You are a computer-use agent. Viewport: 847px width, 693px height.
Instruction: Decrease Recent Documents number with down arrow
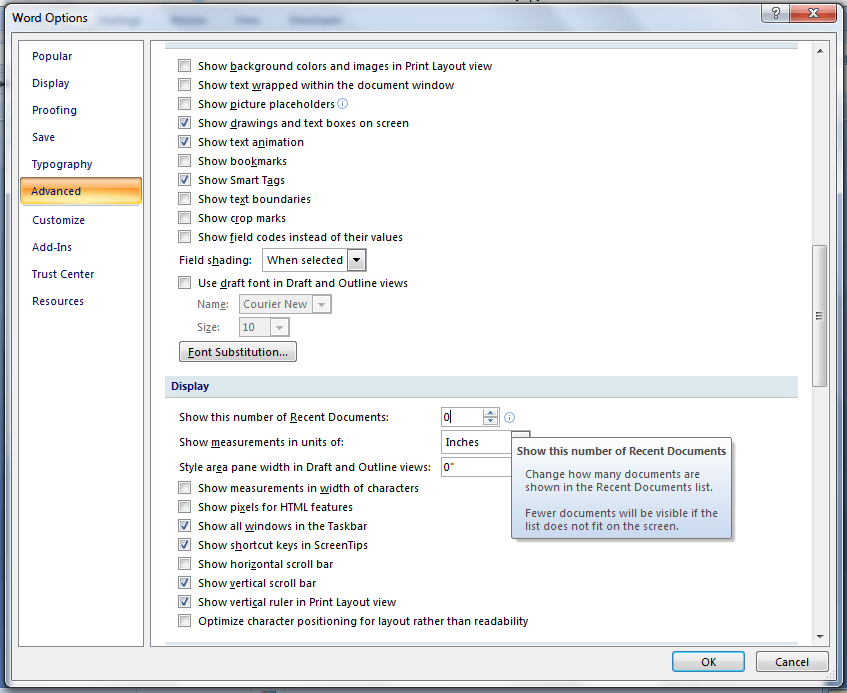point(490,421)
